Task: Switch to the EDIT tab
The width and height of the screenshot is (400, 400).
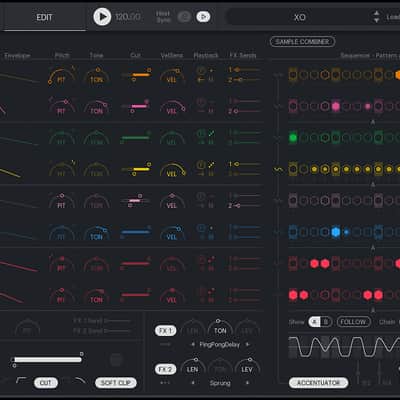Action: pos(44,17)
